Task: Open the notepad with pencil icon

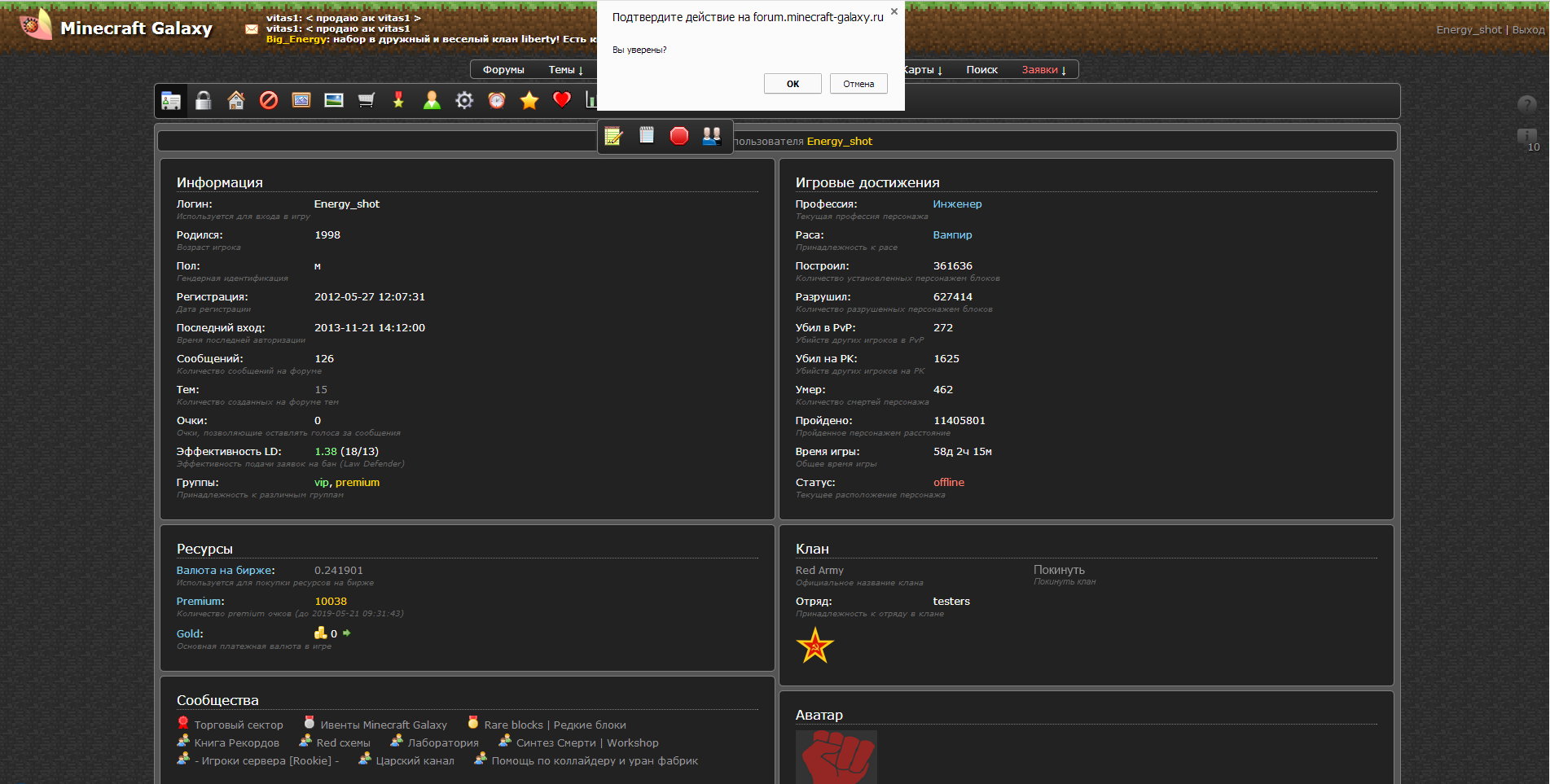Action: tap(614, 136)
